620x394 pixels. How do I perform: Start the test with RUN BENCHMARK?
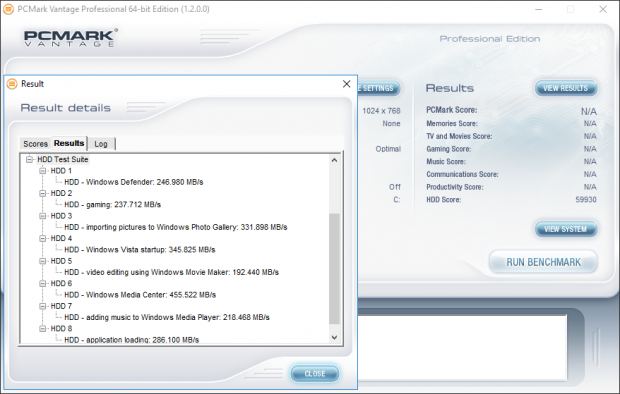pos(543,262)
